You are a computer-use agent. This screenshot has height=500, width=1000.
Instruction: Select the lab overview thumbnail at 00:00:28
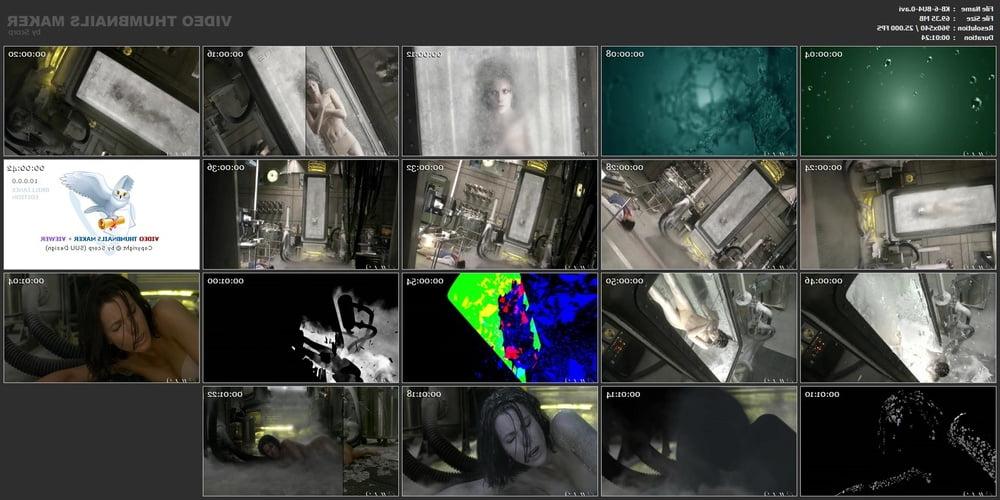699,214
